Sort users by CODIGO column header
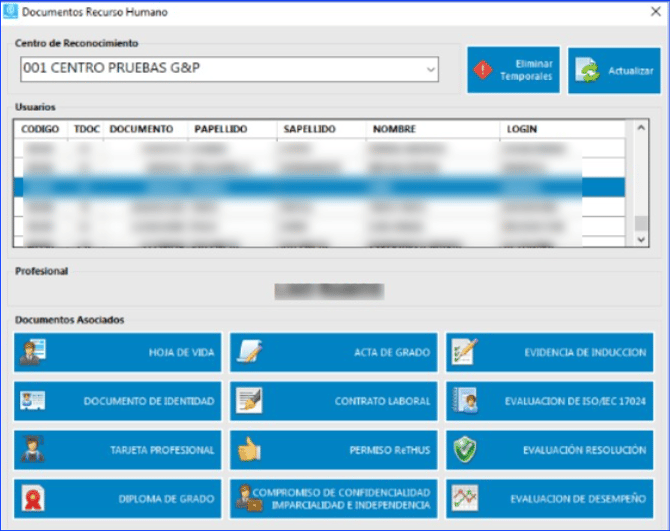Viewport: 670px width, 531px height. 40,129
